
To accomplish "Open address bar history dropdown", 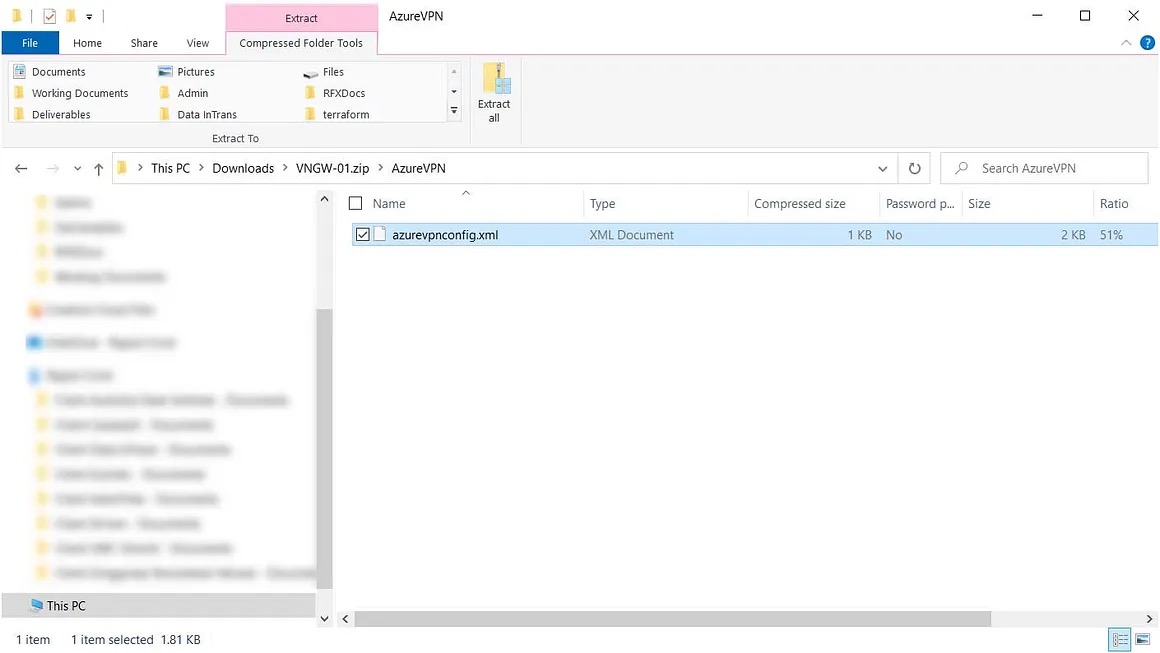I will click(x=882, y=169).
